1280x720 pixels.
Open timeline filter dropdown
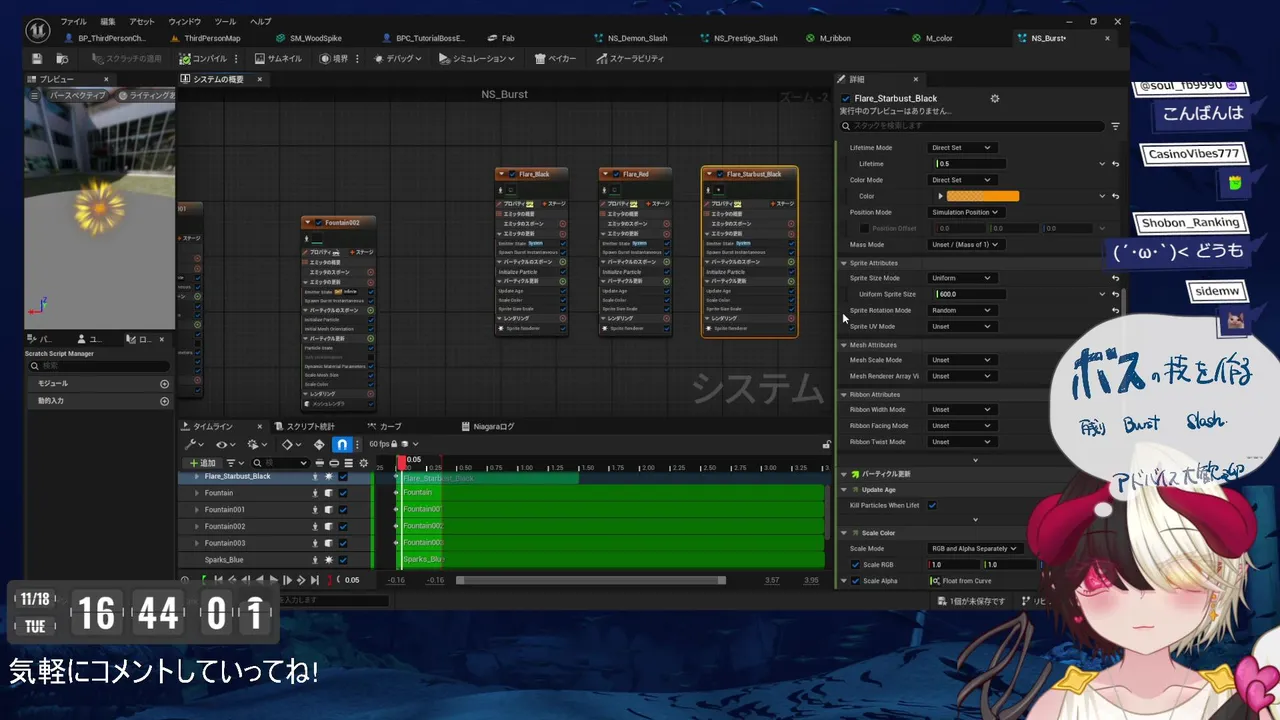pos(233,463)
